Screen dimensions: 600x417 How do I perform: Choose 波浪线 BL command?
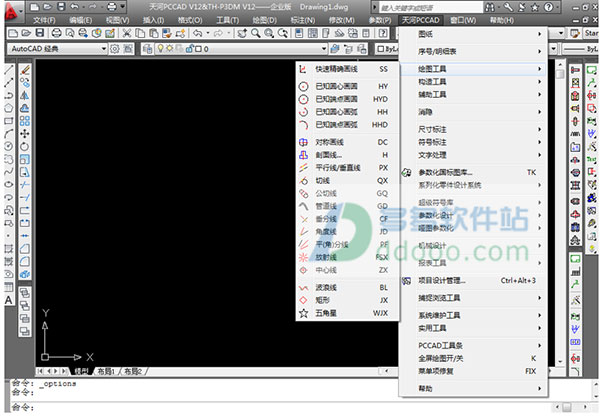tap(347, 288)
